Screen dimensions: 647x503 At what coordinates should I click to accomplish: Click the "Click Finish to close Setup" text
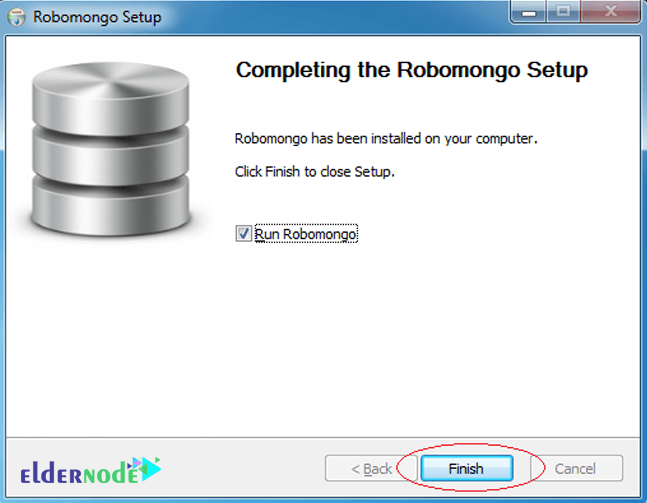[x=315, y=171]
